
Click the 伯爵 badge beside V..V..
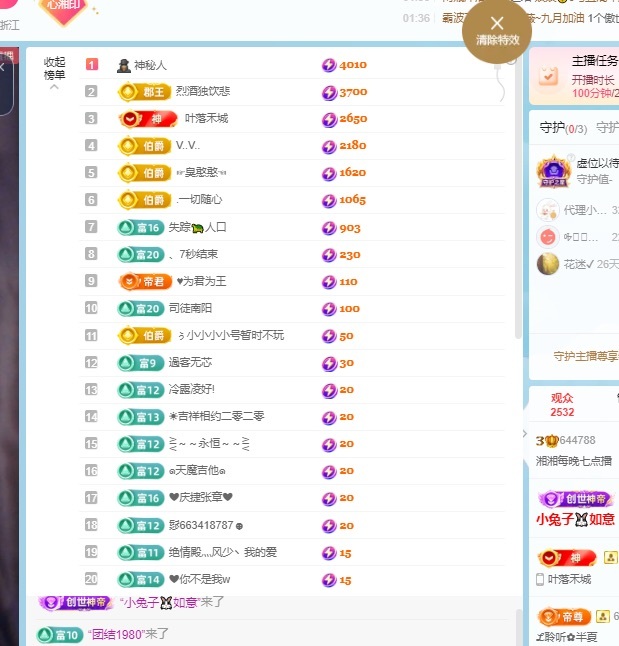144,146
